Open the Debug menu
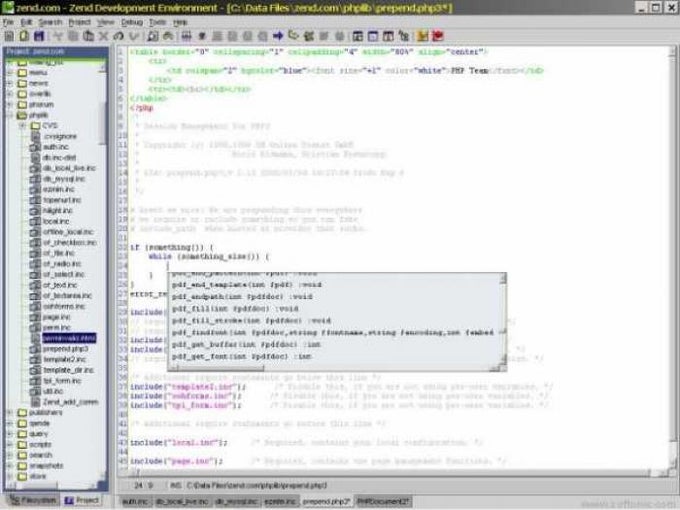 tap(132, 22)
